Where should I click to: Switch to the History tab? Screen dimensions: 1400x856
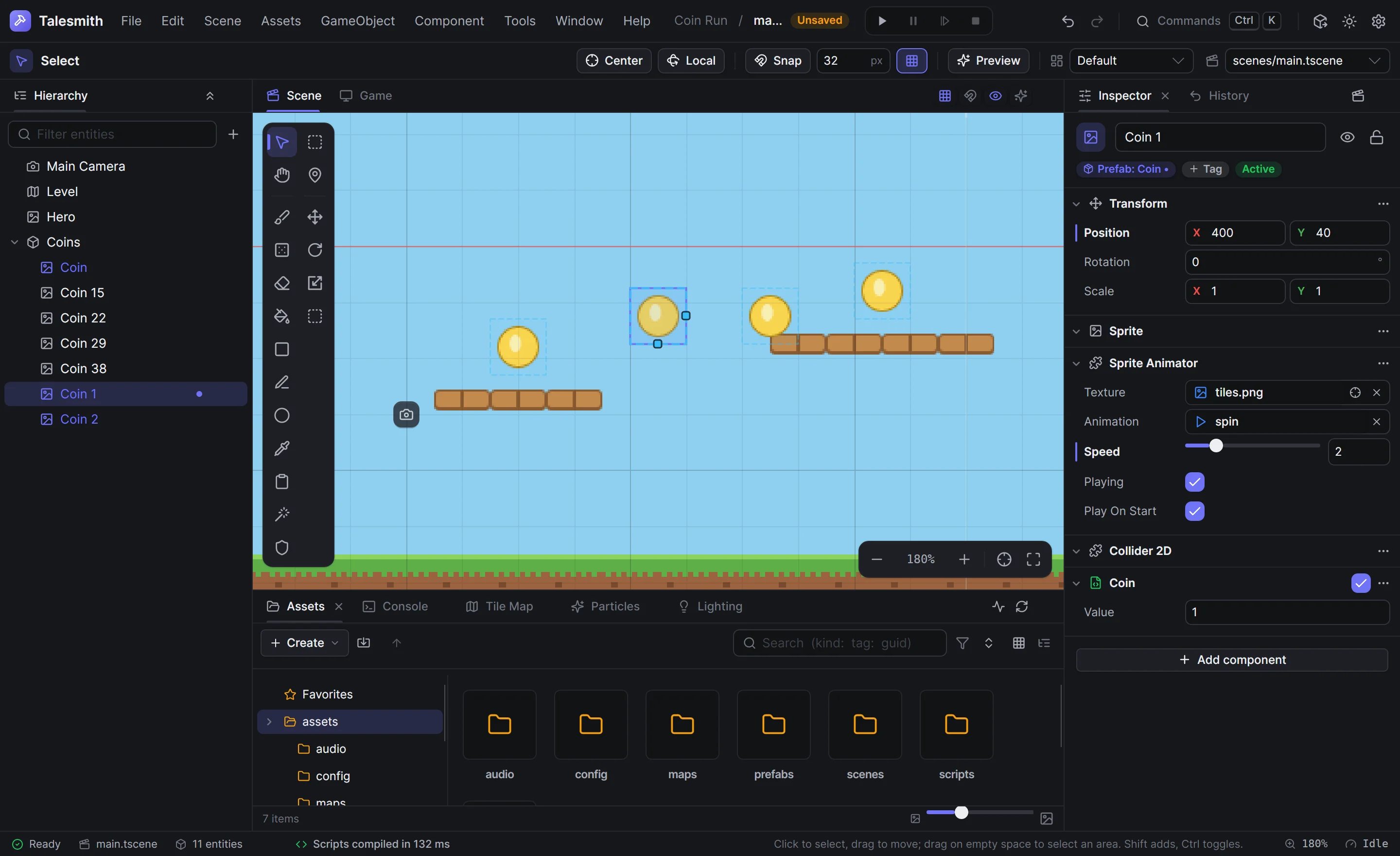point(1219,95)
